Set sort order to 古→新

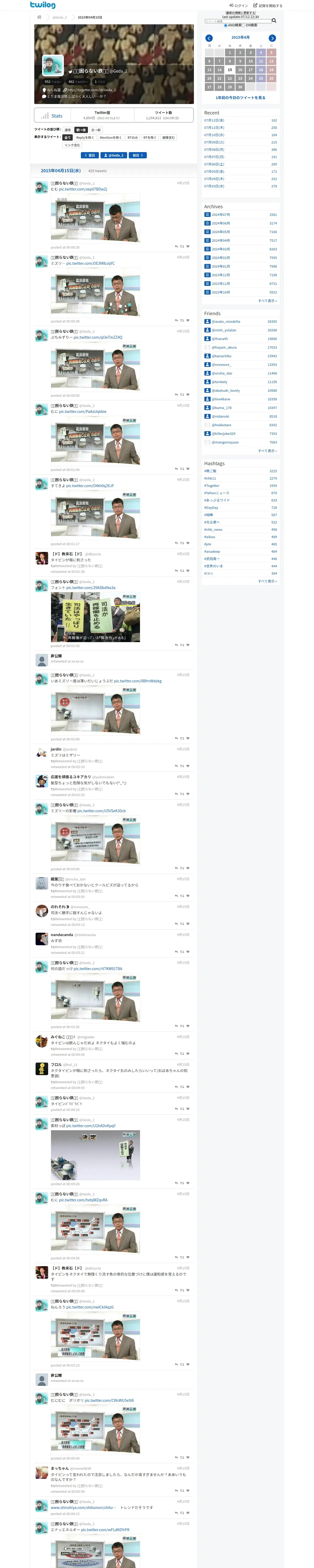pyautogui.click(x=96, y=130)
